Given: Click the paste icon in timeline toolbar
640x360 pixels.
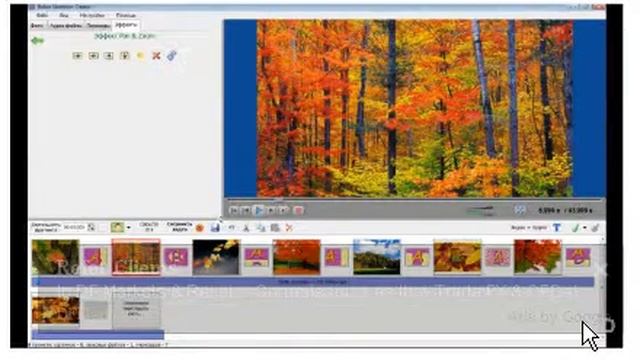Looking at the screenshot, I should pos(275,228).
